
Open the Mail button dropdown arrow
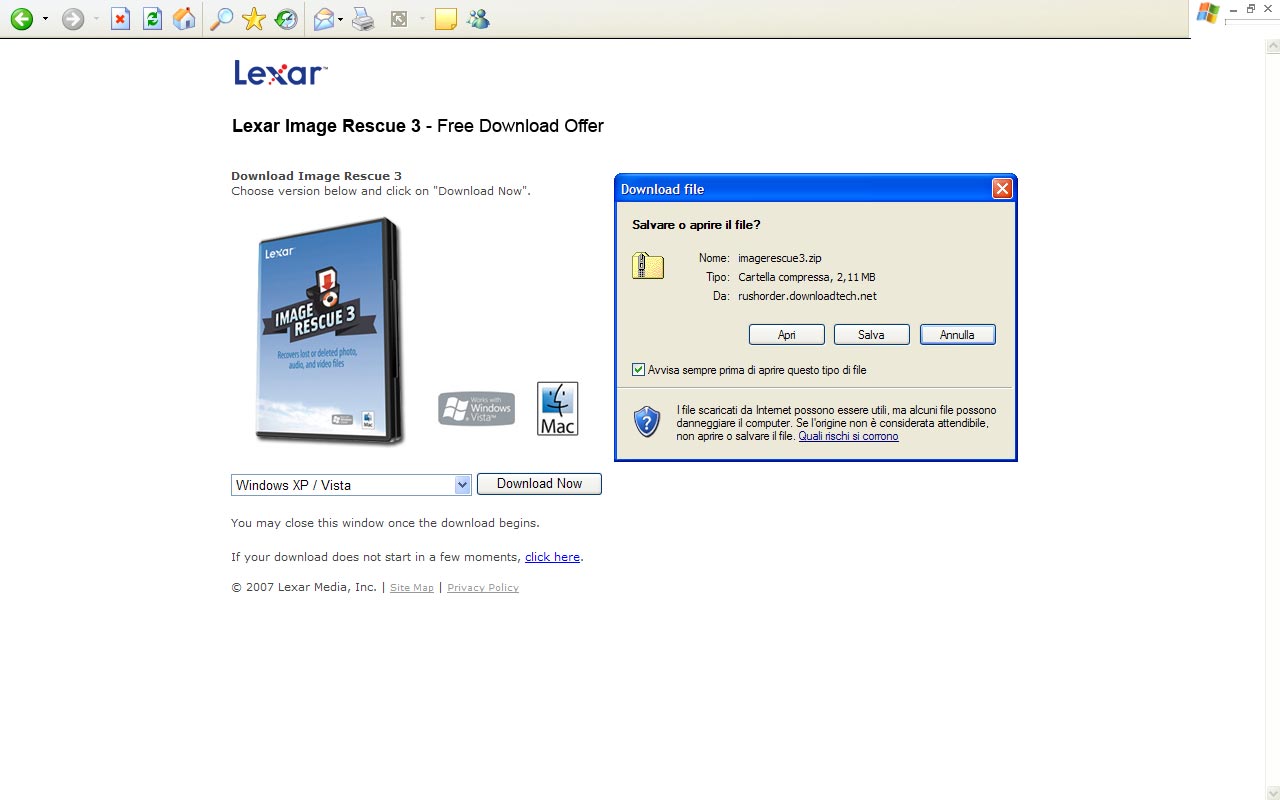click(x=341, y=19)
